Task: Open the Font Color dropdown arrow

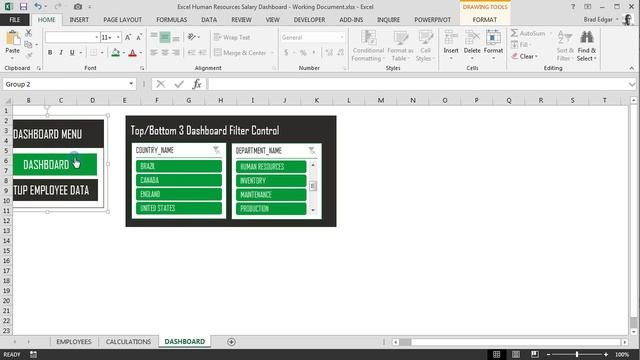Action: 140,53
